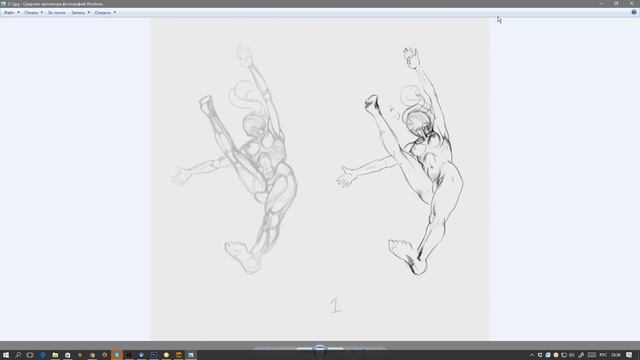Click the center slideshow play button
The width and height of the screenshot is (640, 360).
pyautogui.click(x=320, y=349)
